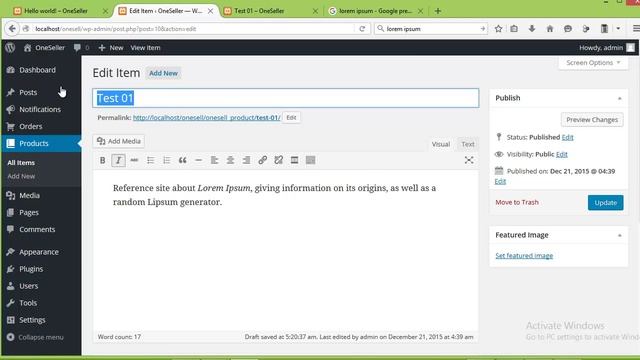This screenshot has height=360, width=640.
Task: Click Set featured image link
Action: point(524,256)
